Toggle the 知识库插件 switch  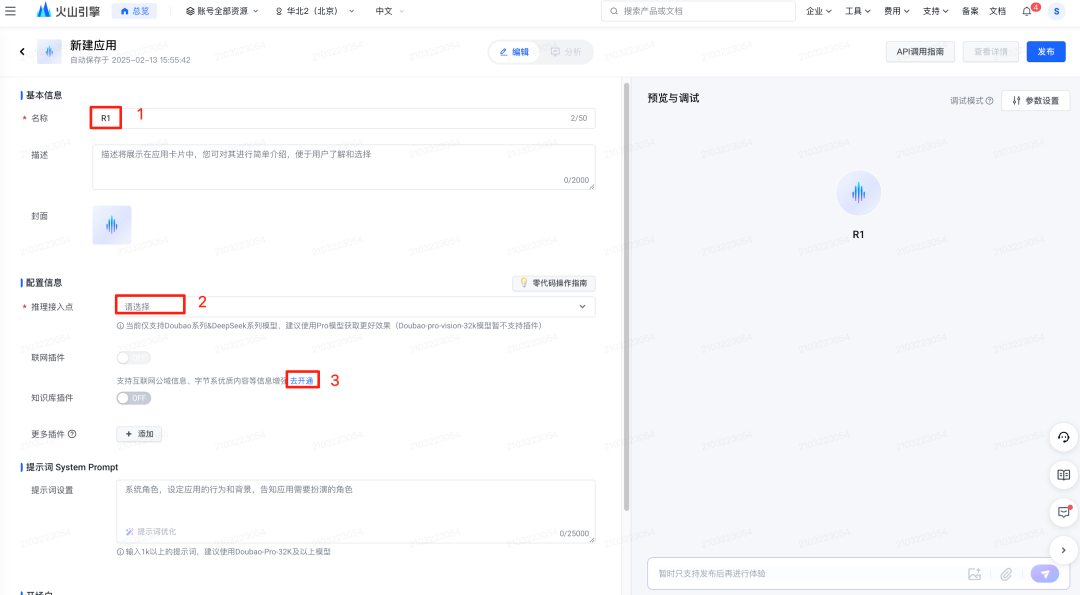click(134, 398)
